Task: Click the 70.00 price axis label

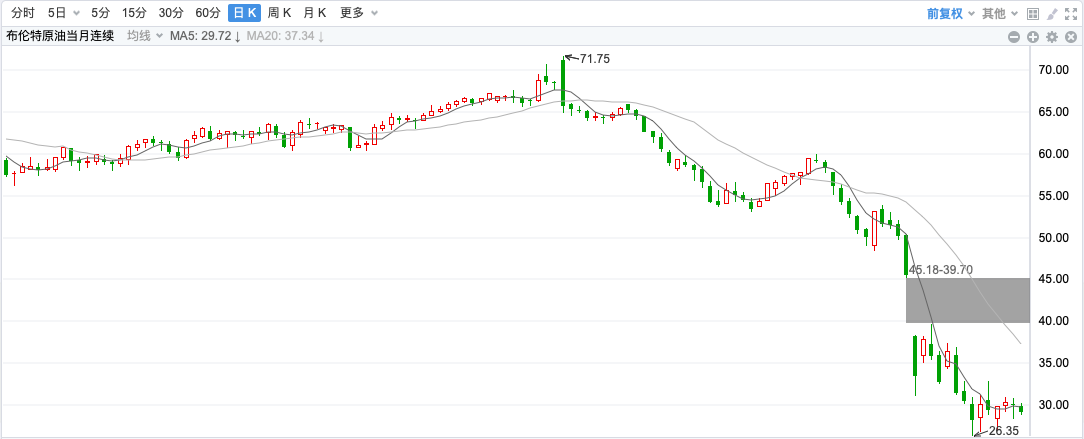Action: 1054,70
